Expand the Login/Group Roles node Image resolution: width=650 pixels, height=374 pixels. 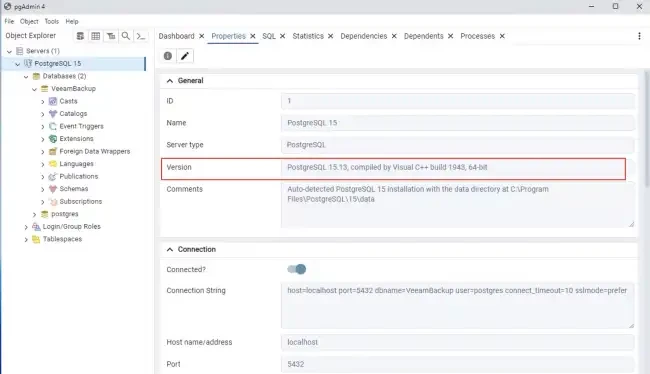coord(26,227)
